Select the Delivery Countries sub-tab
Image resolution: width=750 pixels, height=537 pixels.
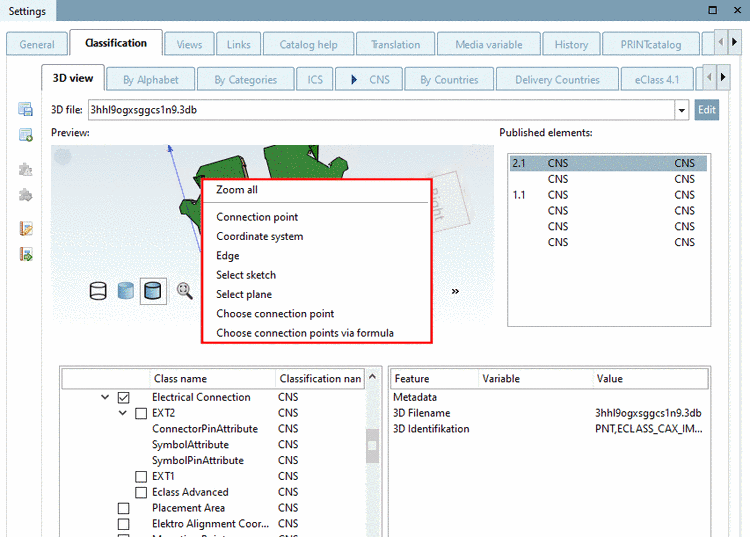(557, 79)
